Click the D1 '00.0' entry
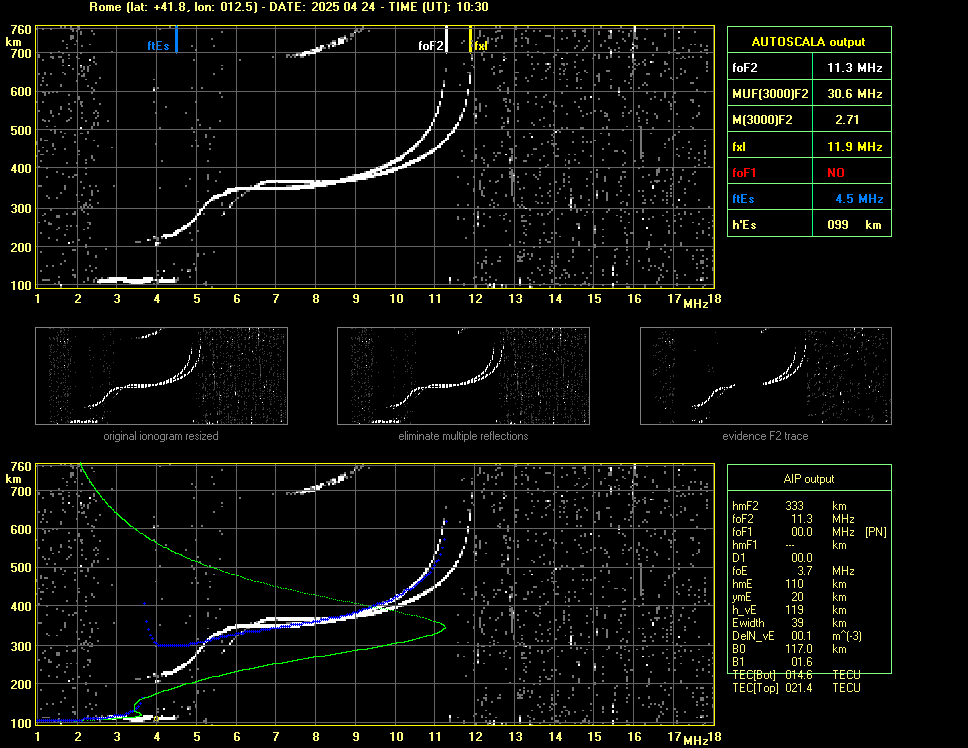This screenshot has width=968, height=748. pyautogui.click(x=801, y=558)
